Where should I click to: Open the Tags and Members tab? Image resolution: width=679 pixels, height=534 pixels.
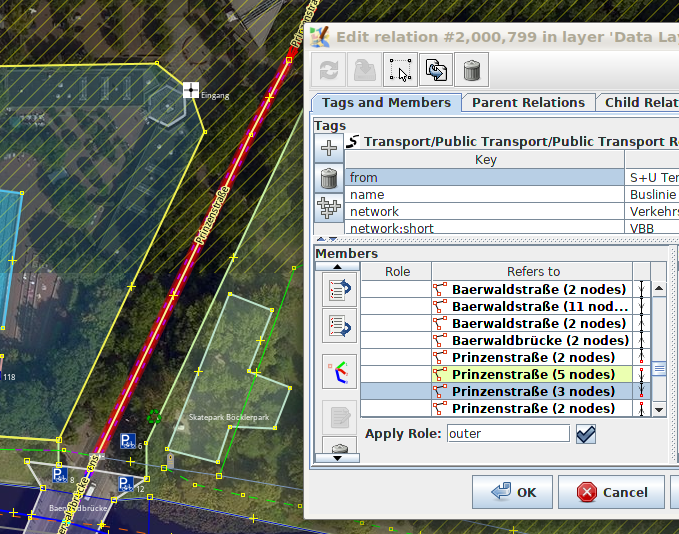386,102
